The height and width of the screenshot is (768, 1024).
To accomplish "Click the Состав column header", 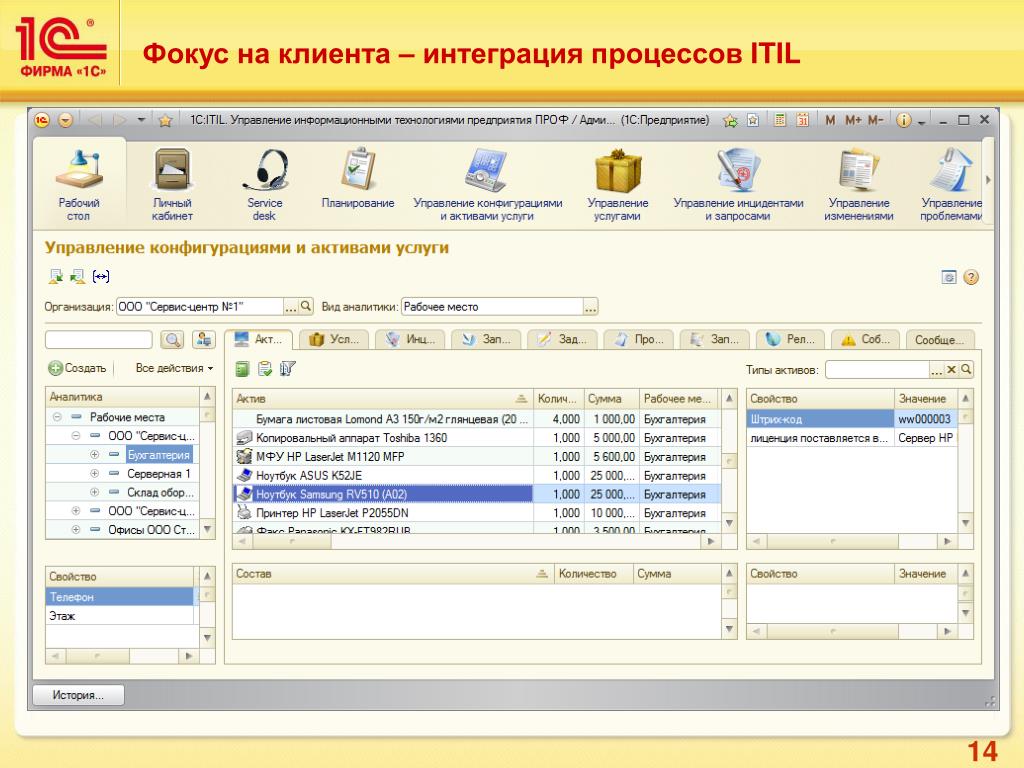I will (x=393, y=574).
